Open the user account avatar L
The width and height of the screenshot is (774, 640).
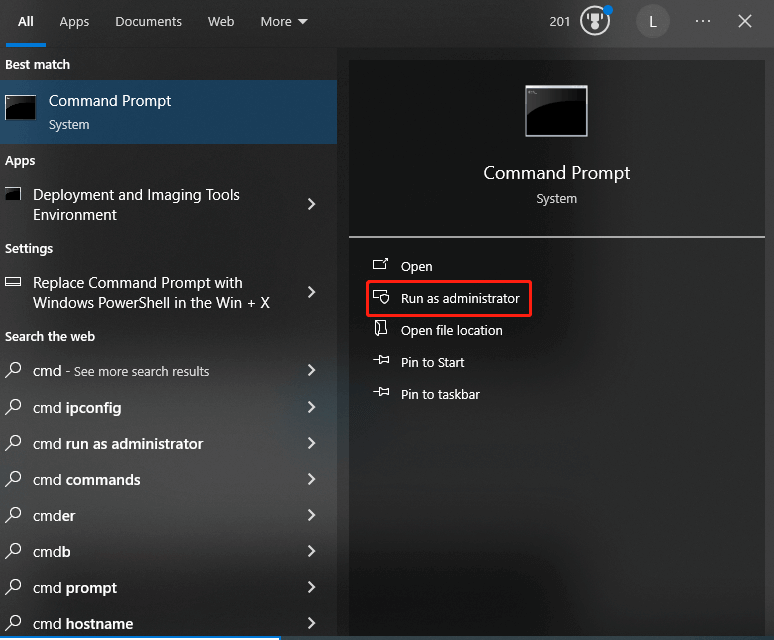pos(653,21)
